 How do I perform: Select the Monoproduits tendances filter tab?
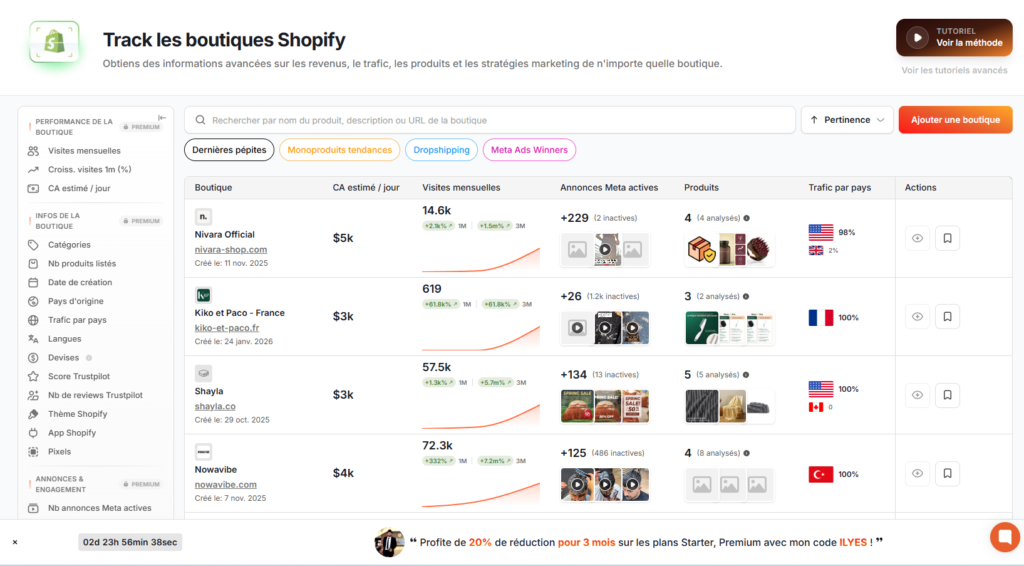pyautogui.click(x=340, y=150)
